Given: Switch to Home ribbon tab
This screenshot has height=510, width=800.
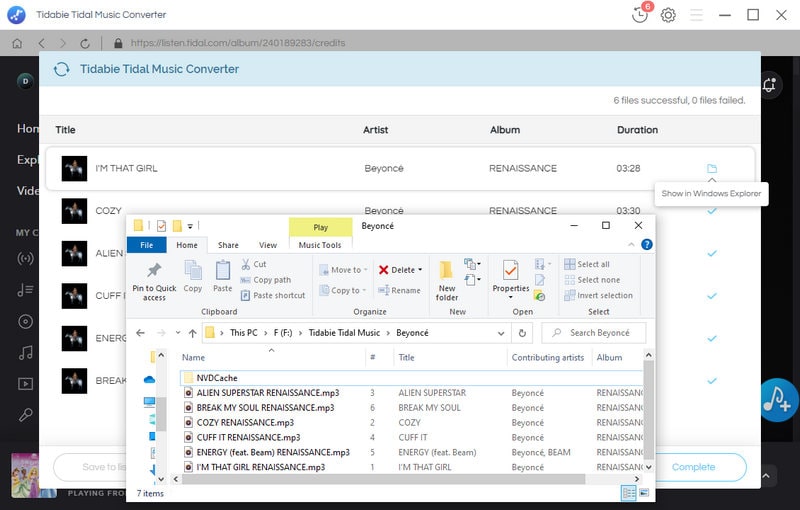Looking at the screenshot, I should coord(187,245).
